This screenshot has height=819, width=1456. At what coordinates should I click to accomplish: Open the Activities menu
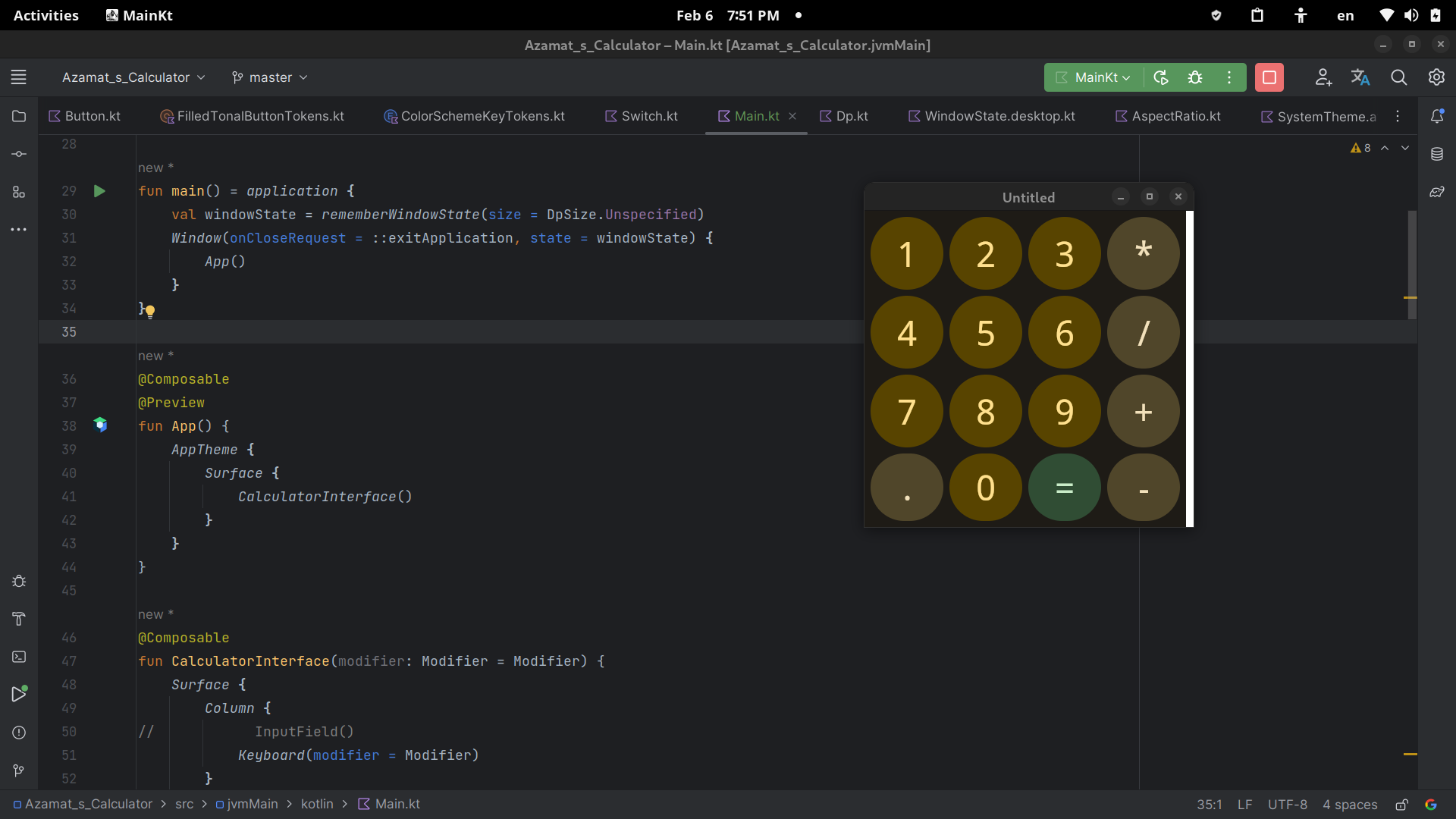tap(45, 15)
